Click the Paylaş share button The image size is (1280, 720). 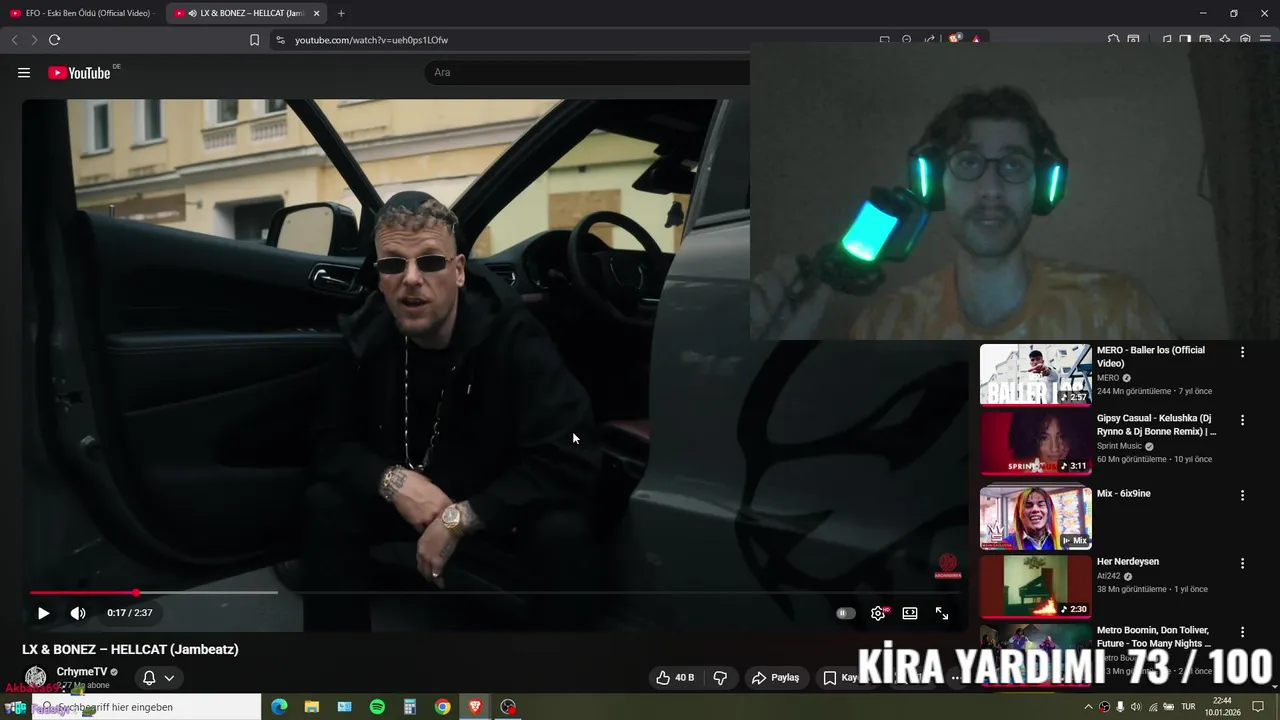(776, 678)
